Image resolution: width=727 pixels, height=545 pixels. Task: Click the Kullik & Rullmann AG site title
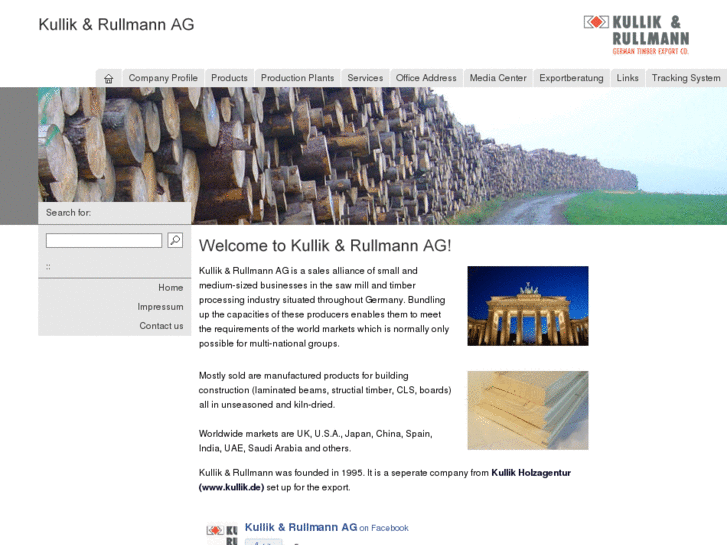click(116, 24)
